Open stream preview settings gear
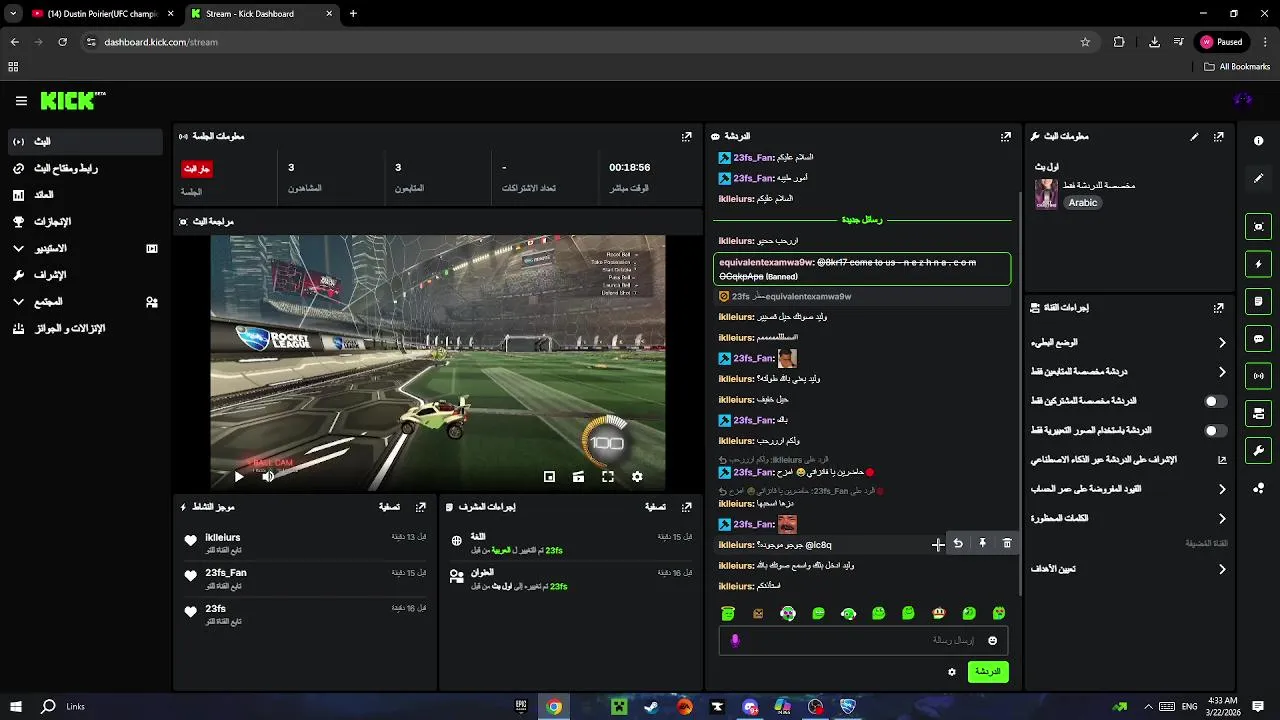The height and width of the screenshot is (720, 1280). coord(637,477)
